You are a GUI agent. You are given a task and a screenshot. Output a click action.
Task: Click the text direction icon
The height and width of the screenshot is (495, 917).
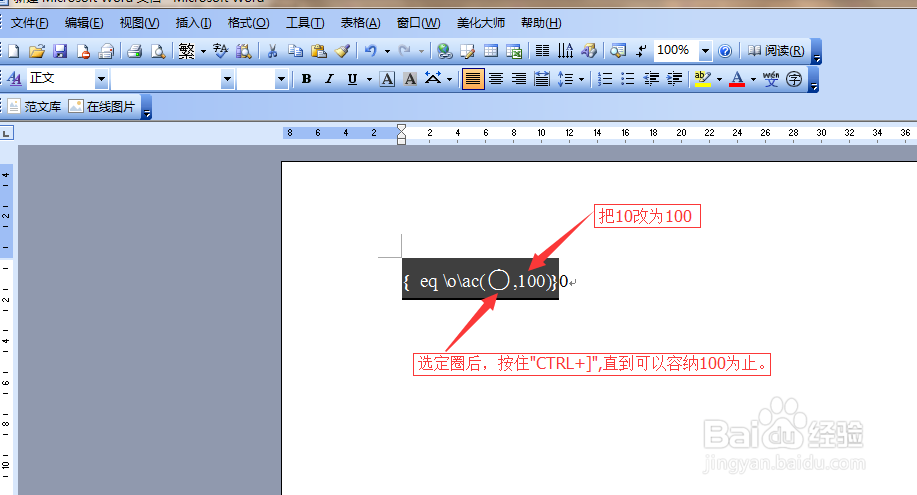pyautogui.click(x=566, y=51)
